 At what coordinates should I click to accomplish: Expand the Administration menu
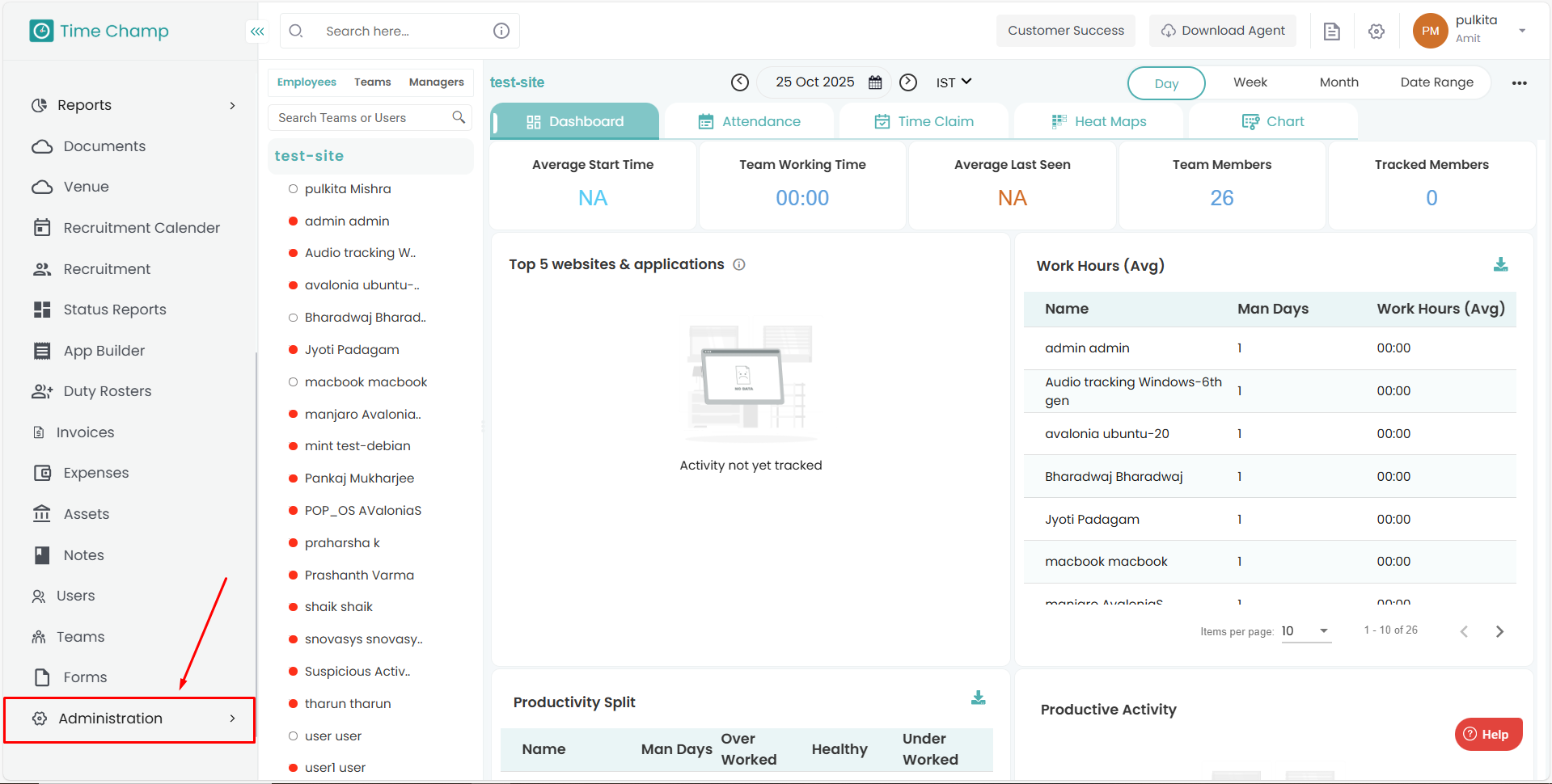coord(129,719)
